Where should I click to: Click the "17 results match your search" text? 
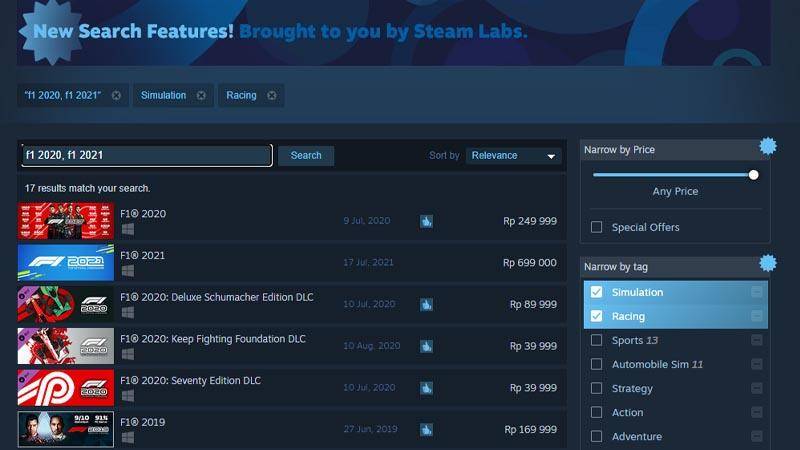[87, 188]
